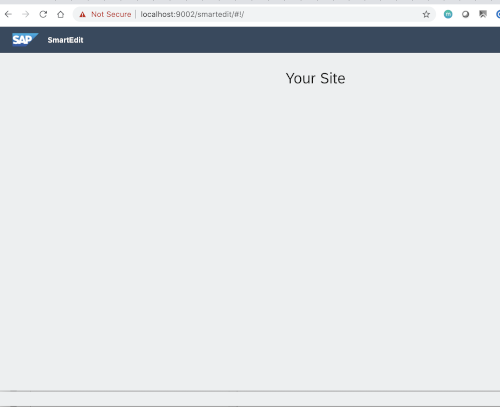Open the teal 'm' extension icon
Viewport: 500px width, 407px height.
[x=448, y=14]
